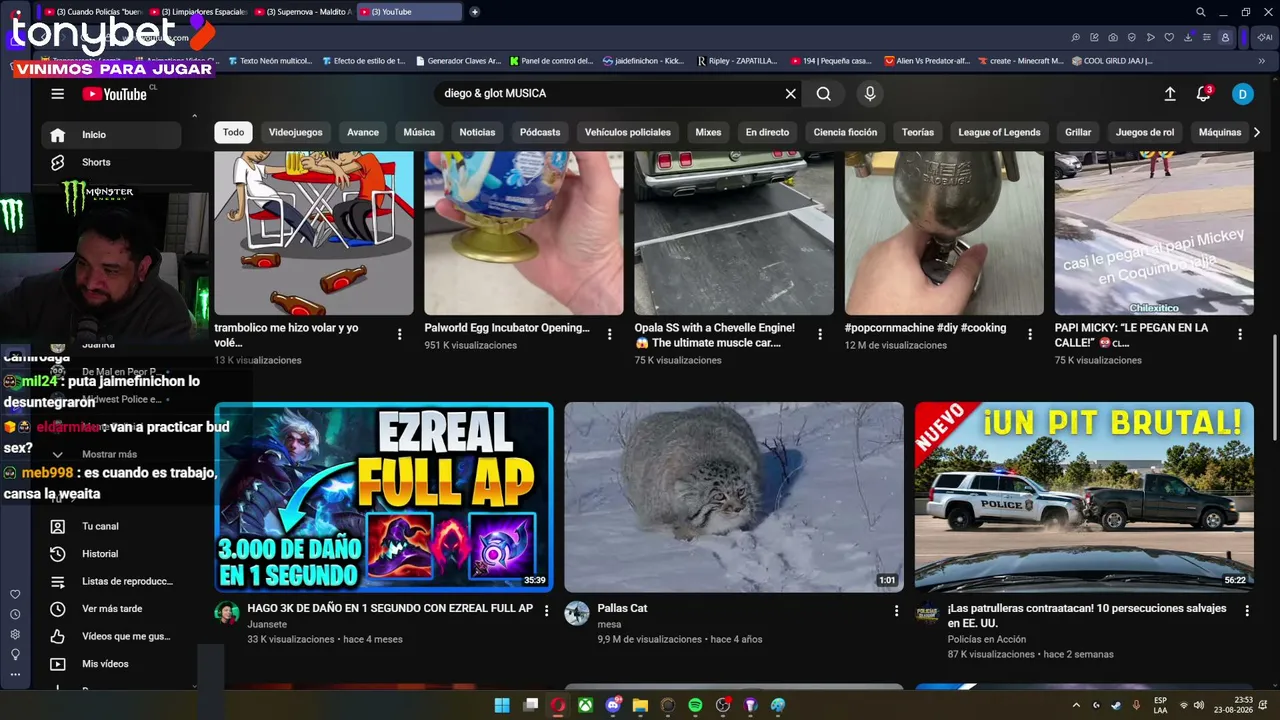Open options menu for Pallas Cat video
This screenshot has width=1280, height=720.
pos(896,610)
